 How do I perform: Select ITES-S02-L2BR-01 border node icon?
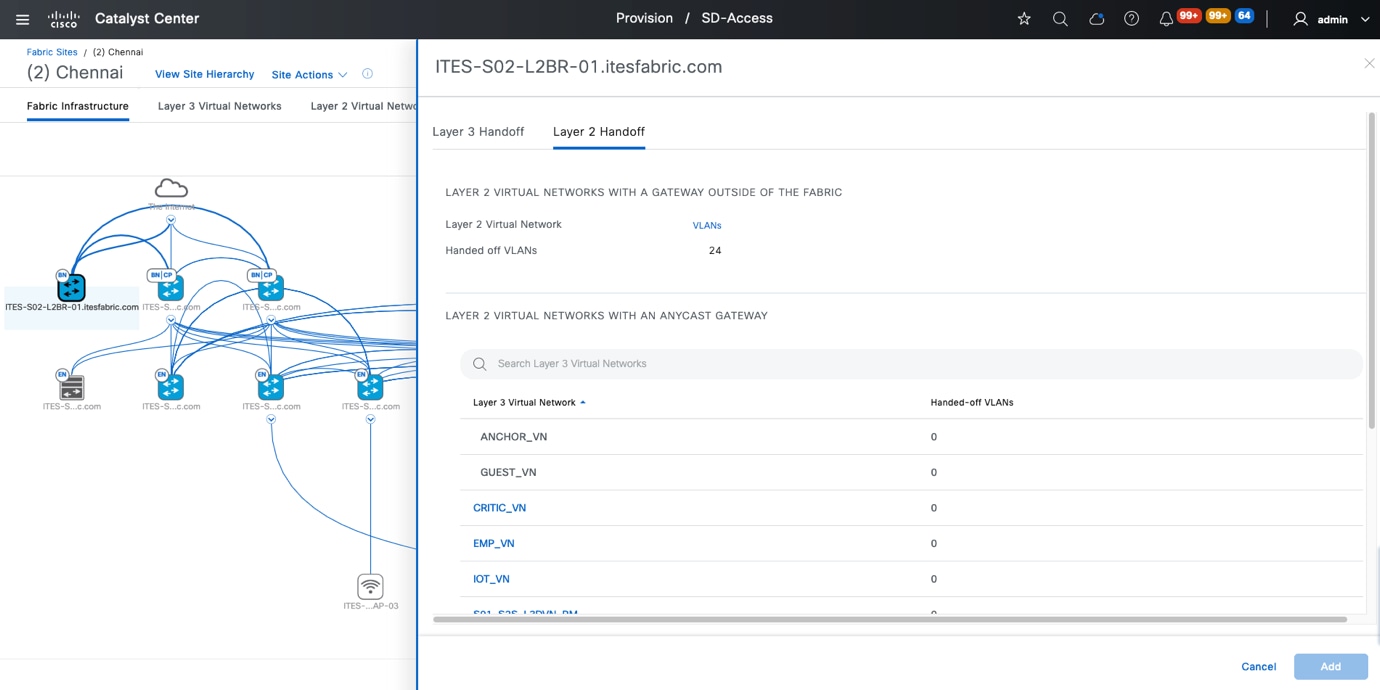(x=71, y=288)
